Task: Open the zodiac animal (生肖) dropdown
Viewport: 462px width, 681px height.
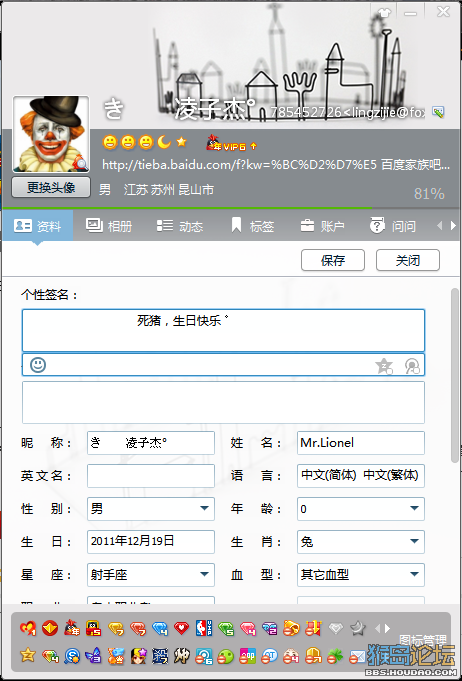Action: [361, 542]
